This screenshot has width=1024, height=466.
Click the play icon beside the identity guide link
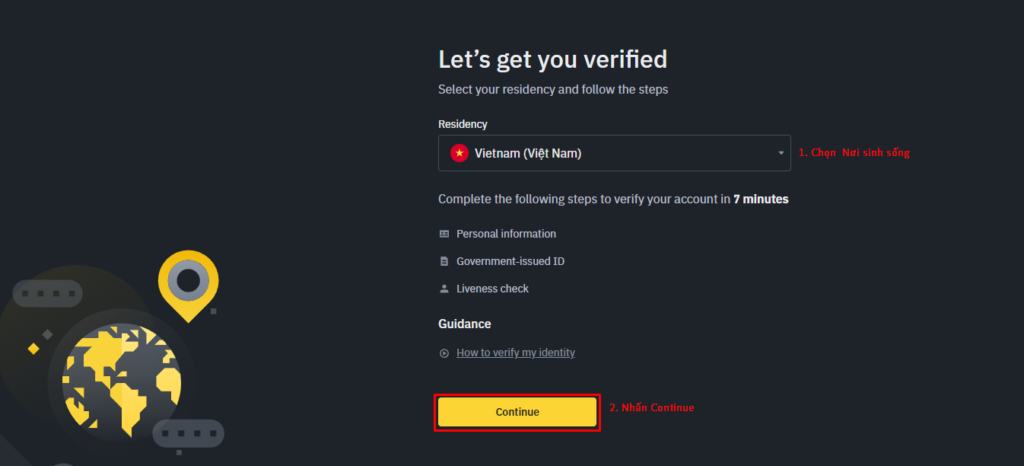tap(444, 353)
